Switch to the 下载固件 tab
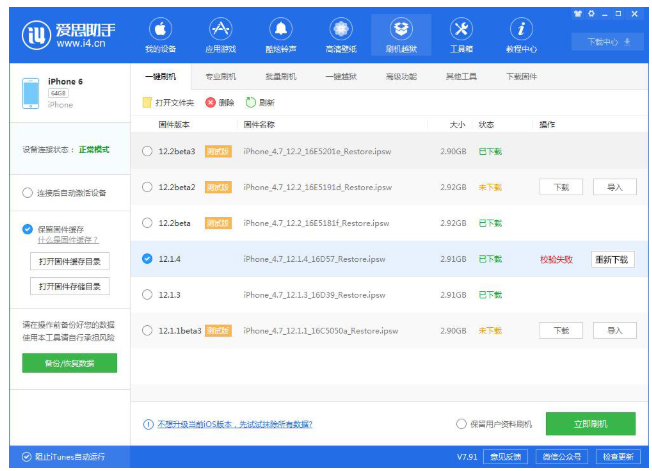Screen dimensions: 652x471 click(521, 76)
